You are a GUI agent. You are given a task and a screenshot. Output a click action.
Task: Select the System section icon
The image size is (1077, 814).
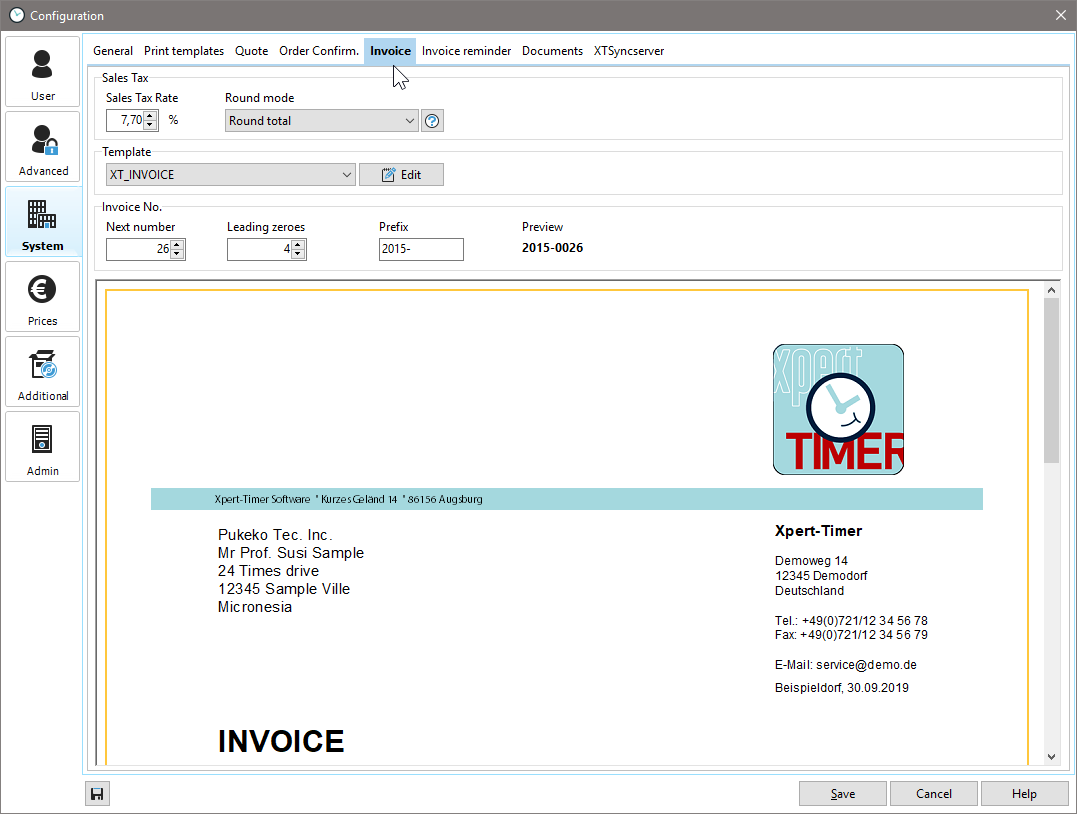coord(43,222)
